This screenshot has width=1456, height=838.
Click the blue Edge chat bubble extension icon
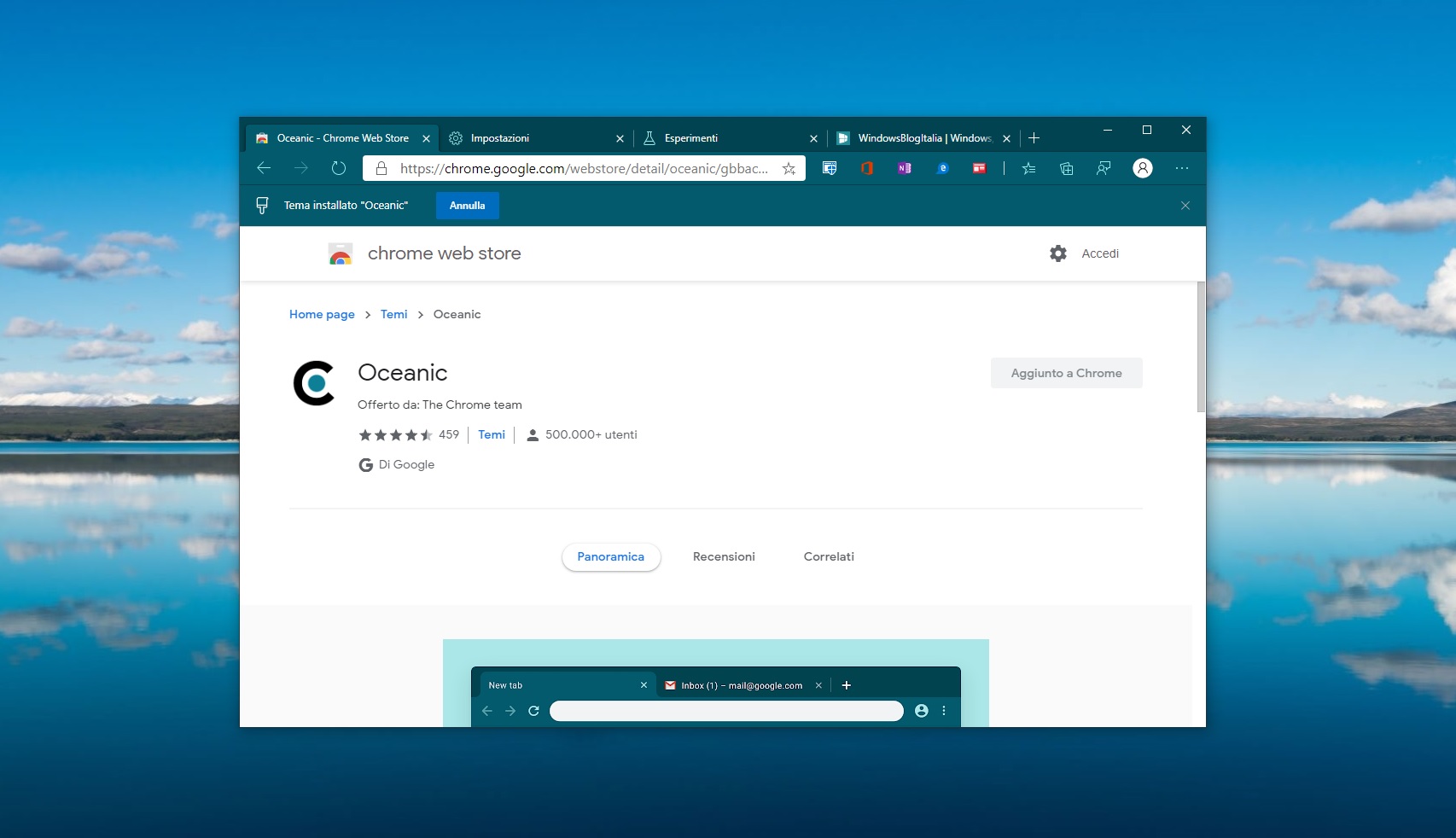click(x=942, y=168)
